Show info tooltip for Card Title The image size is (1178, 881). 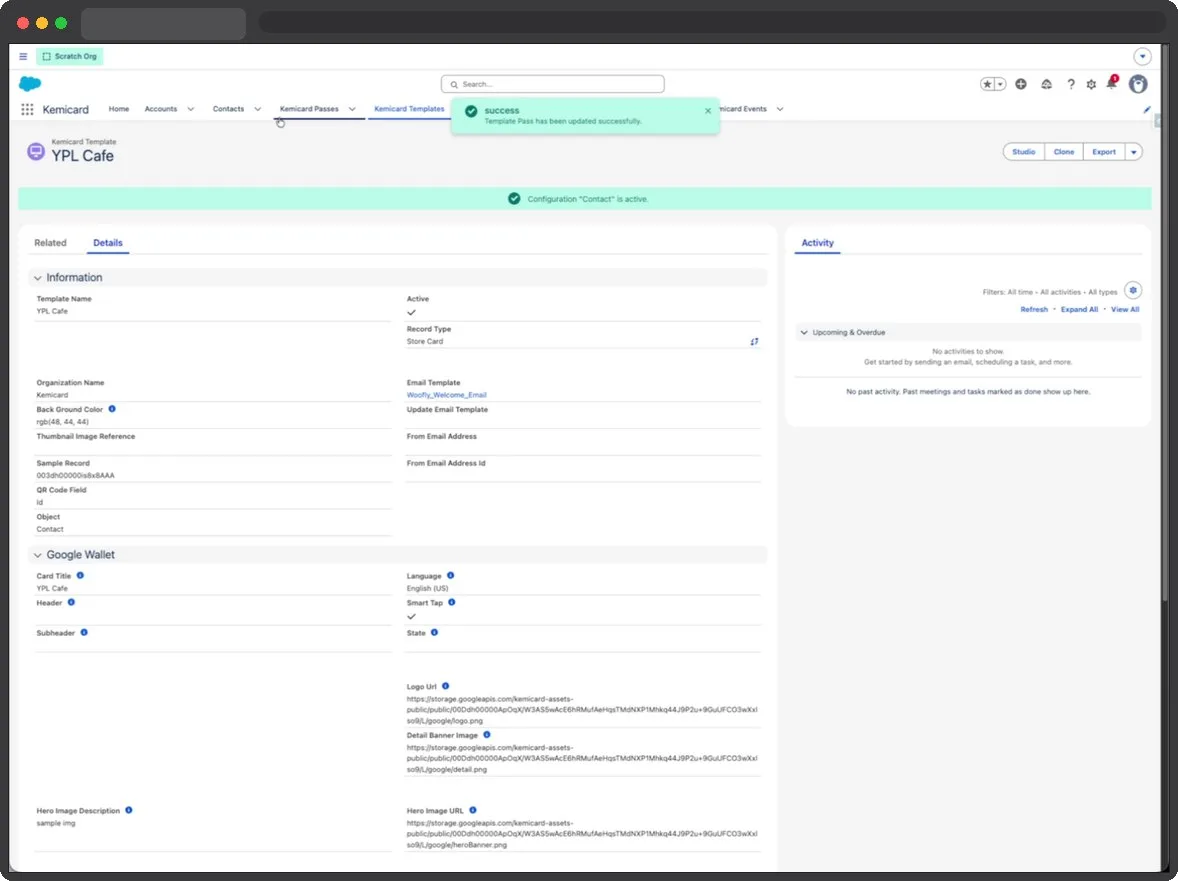tap(80, 575)
